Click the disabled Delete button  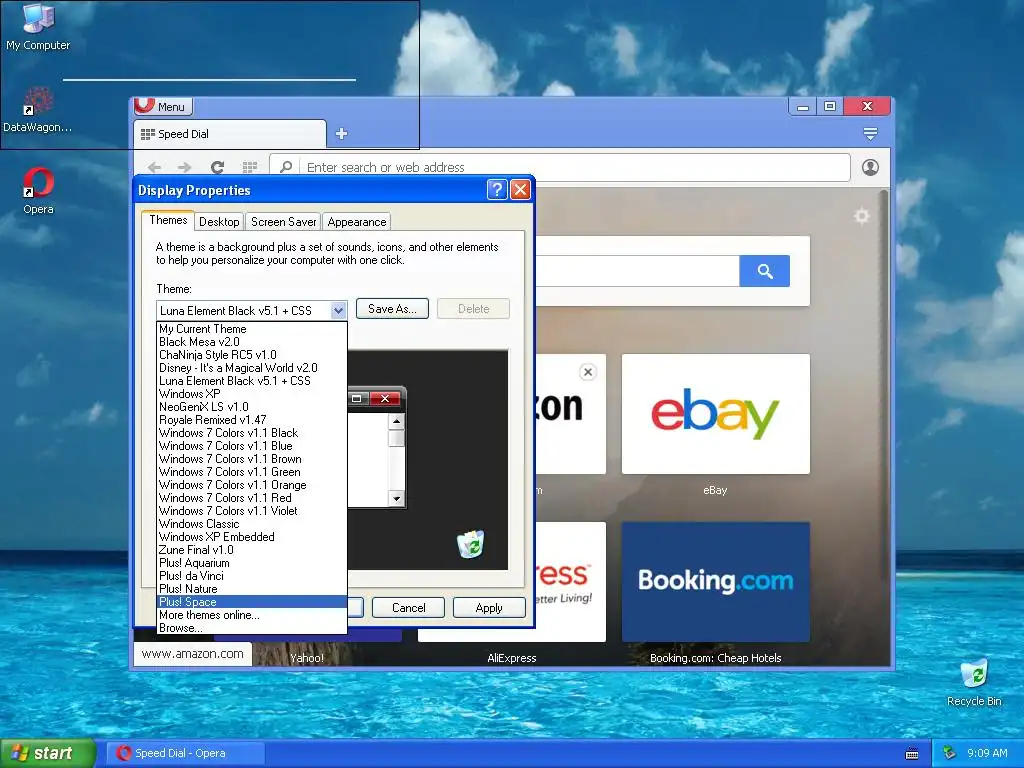(473, 309)
